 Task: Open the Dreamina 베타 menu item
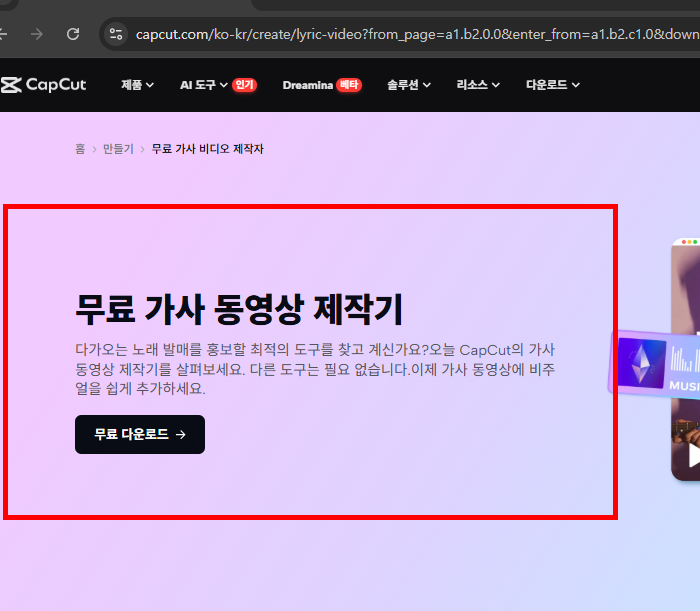tap(322, 85)
